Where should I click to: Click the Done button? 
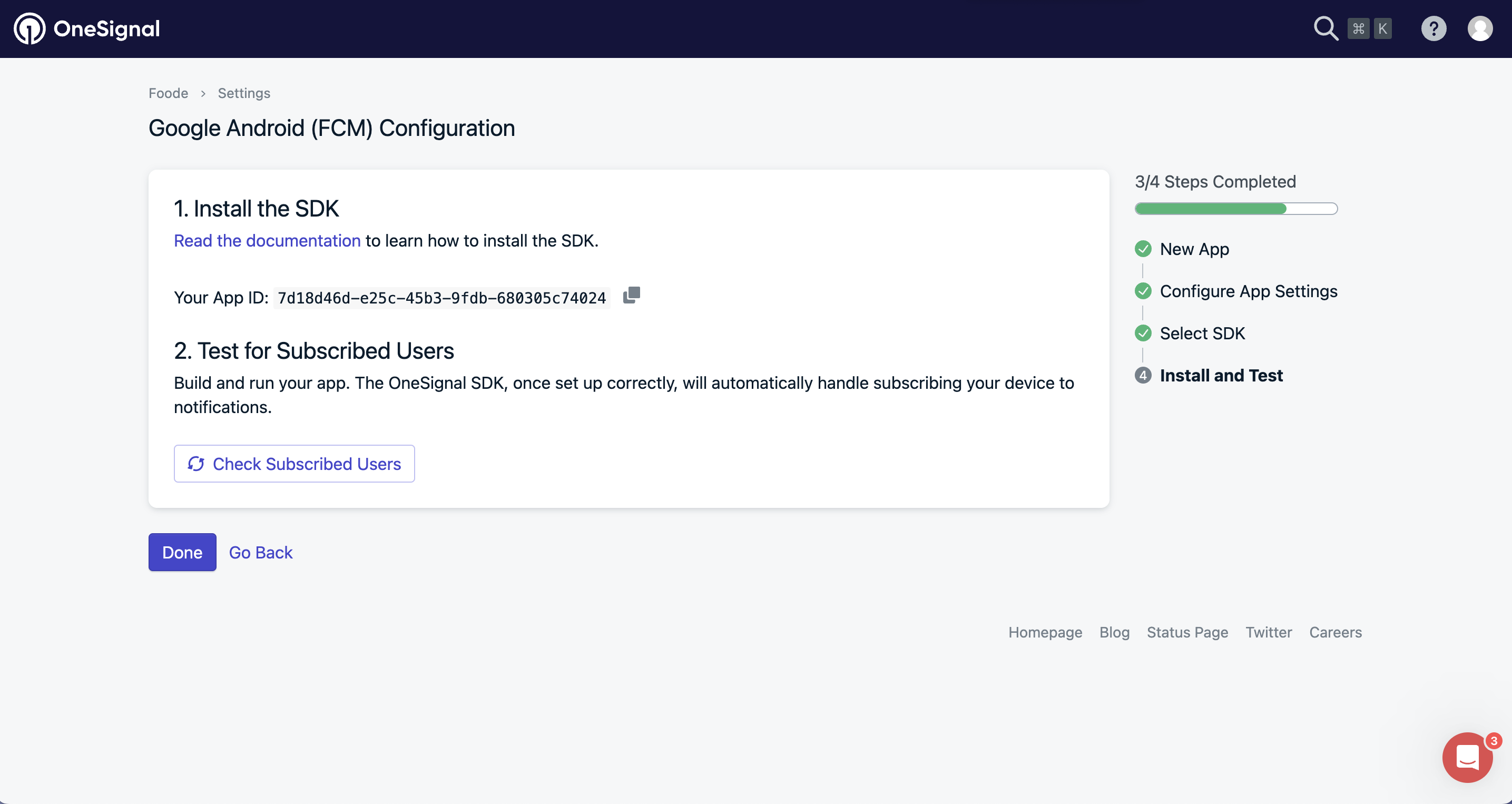click(x=182, y=552)
